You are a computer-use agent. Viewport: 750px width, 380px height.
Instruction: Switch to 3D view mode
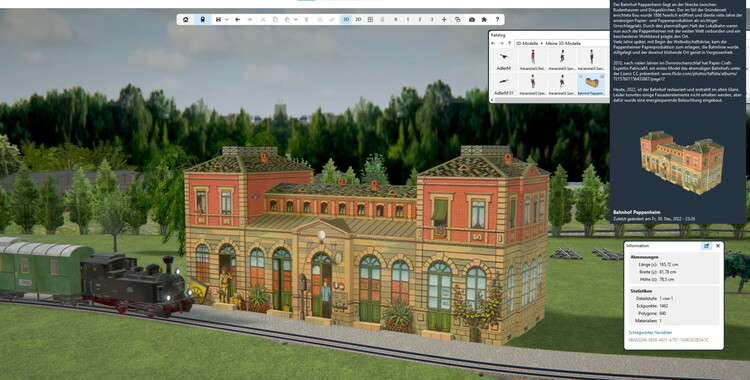pyautogui.click(x=346, y=20)
